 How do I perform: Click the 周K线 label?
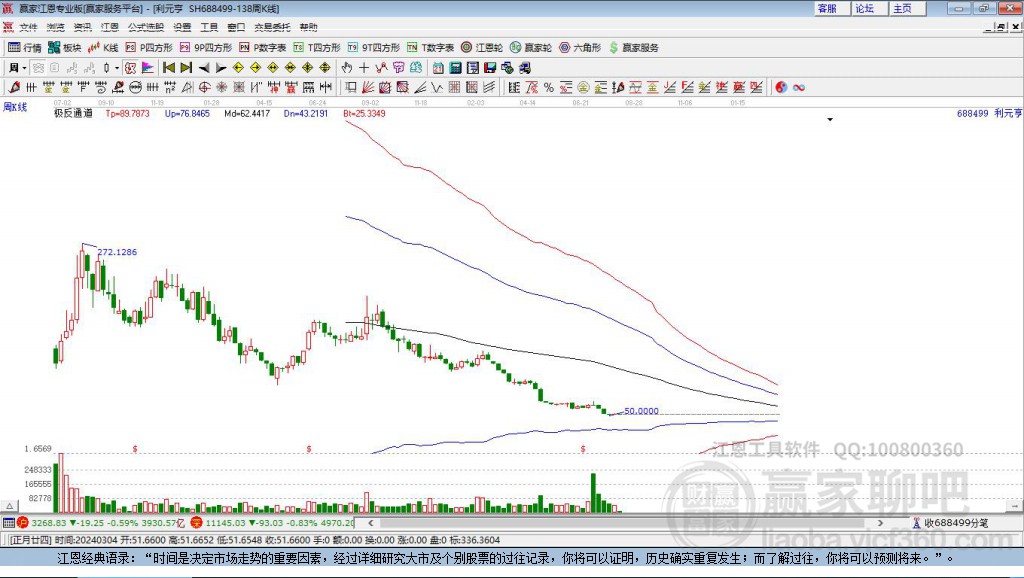tap(15, 107)
